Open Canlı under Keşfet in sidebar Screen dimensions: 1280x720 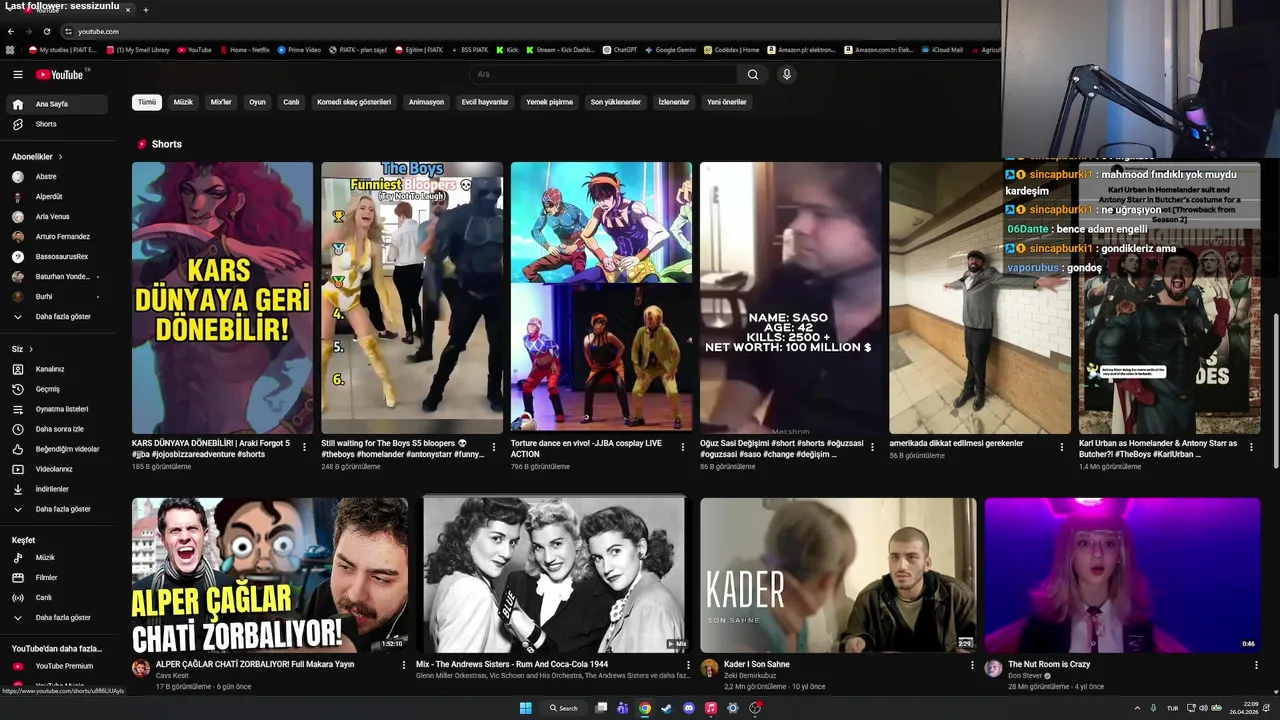coord(43,597)
